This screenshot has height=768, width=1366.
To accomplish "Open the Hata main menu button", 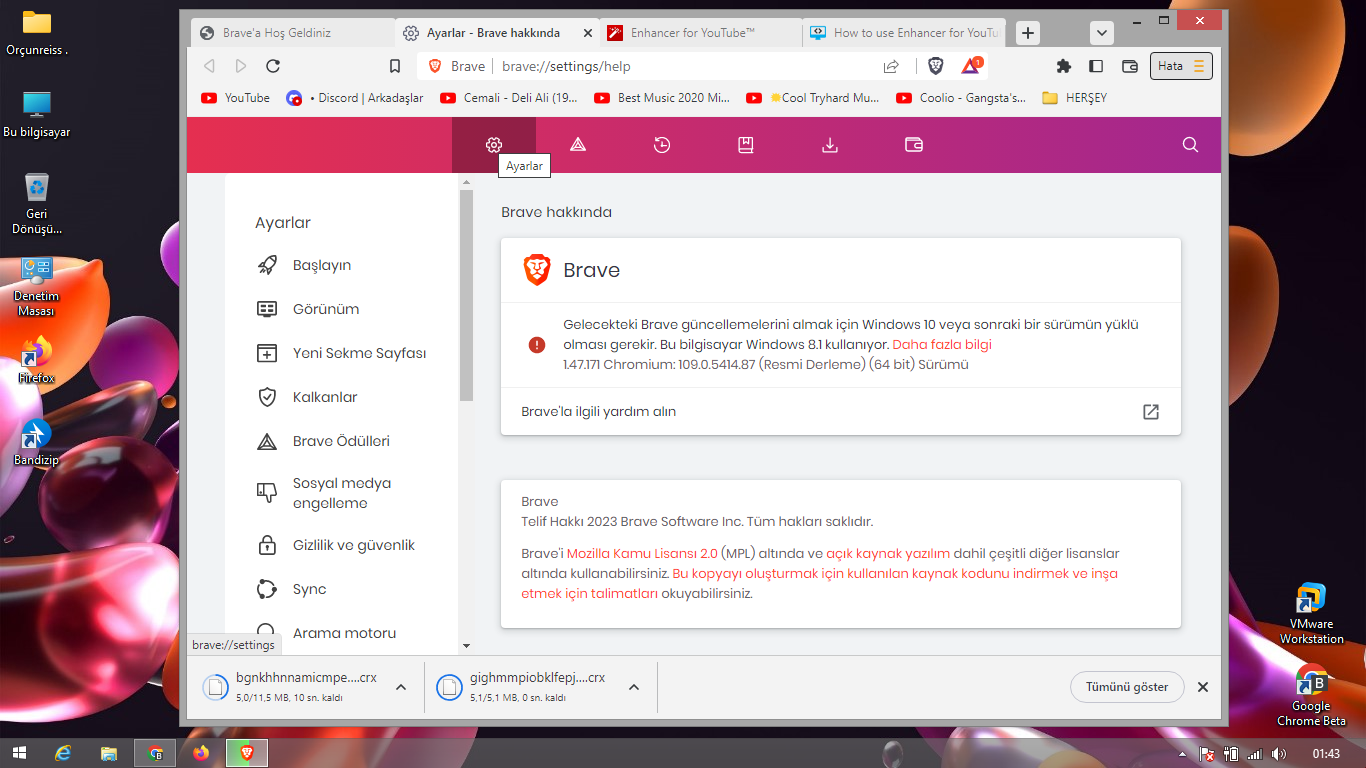I will [1182, 66].
